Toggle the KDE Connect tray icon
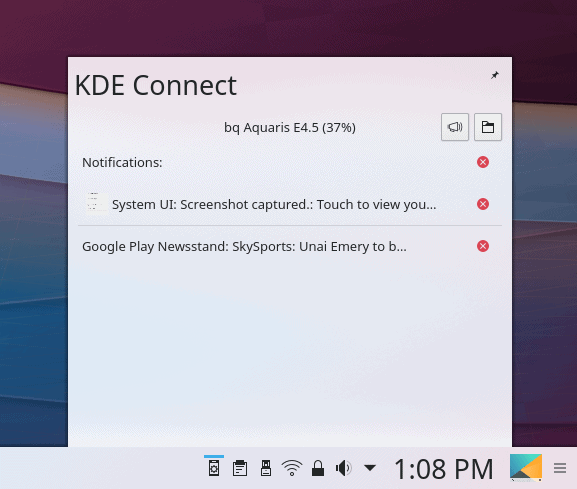Image resolution: width=577 pixels, height=489 pixels. click(x=214, y=468)
